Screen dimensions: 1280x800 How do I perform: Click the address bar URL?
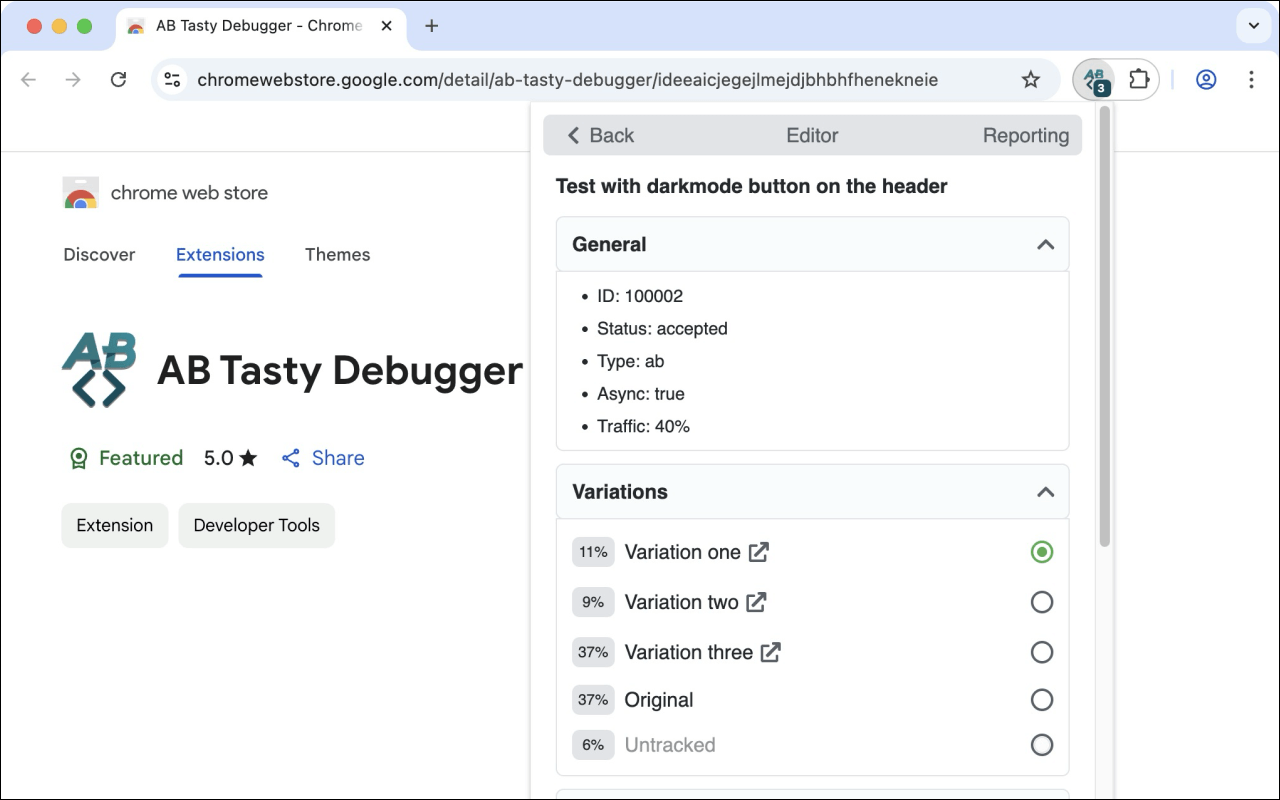click(567, 80)
